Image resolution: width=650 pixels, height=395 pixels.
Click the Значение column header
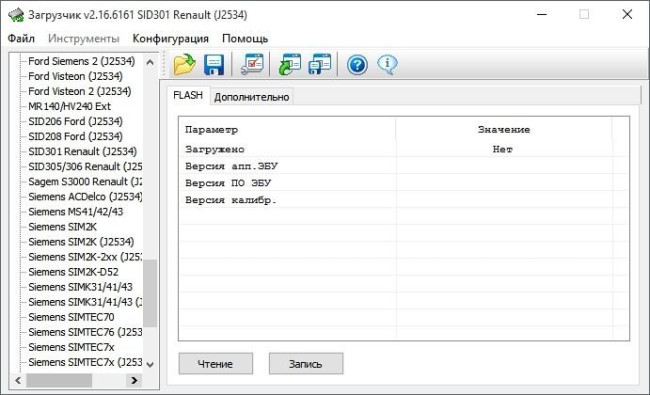(504, 130)
